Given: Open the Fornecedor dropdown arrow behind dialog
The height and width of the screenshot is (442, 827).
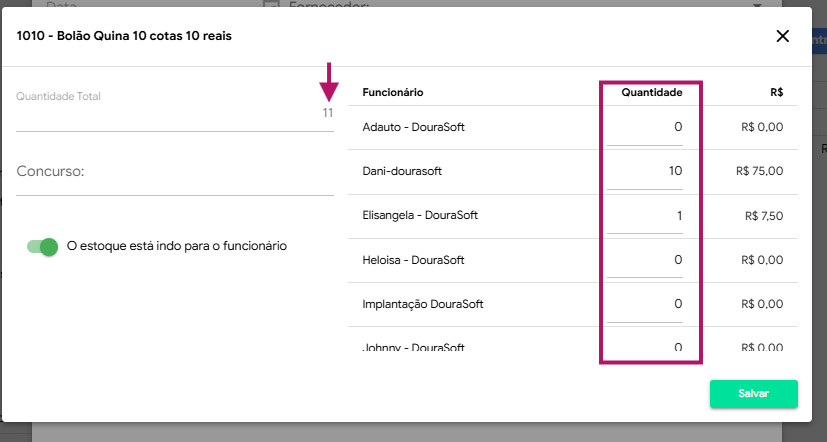Looking at the screenshot, I should pyautogui.click(x=755, y=4).
